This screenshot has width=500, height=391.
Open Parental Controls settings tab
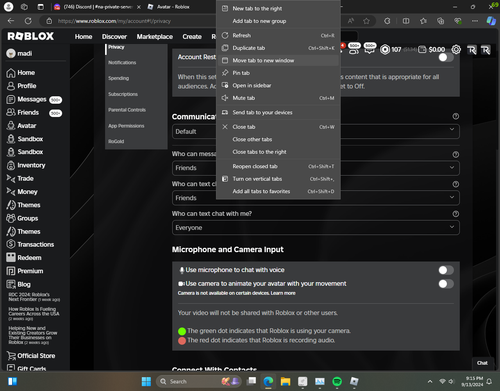pyautogui.click(x=127, y=110)
